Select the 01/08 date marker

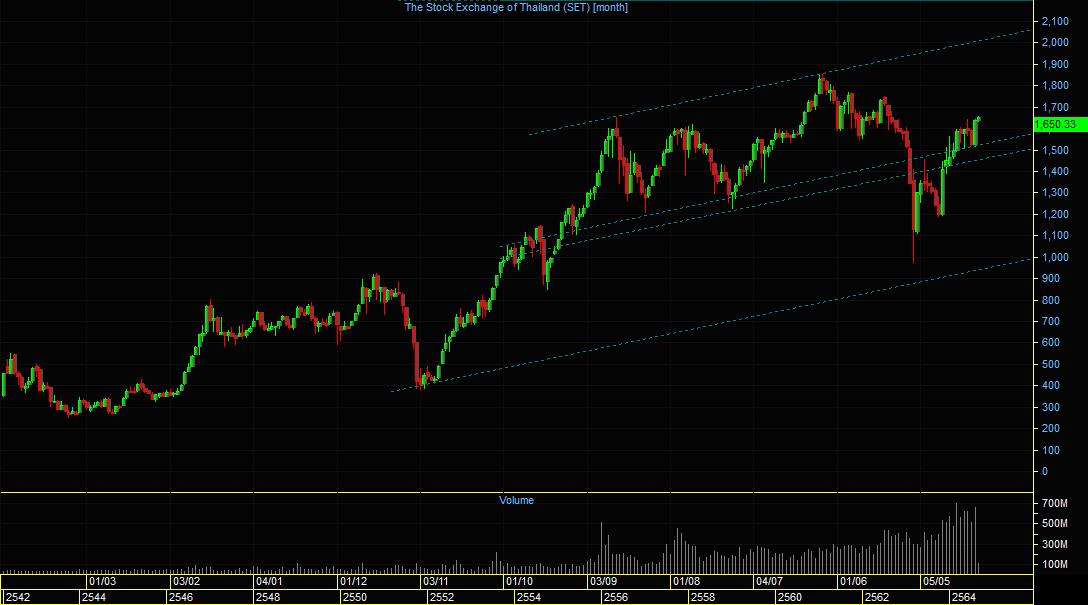point(686,581)
